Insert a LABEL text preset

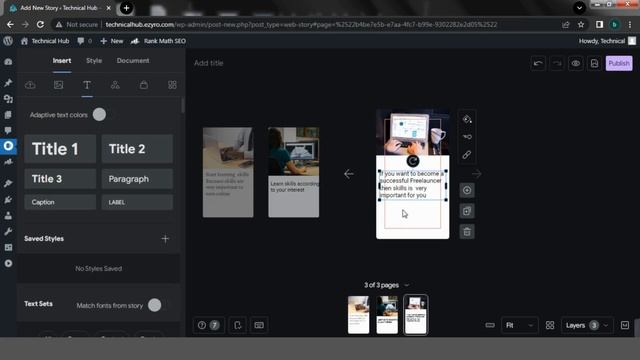137,202
